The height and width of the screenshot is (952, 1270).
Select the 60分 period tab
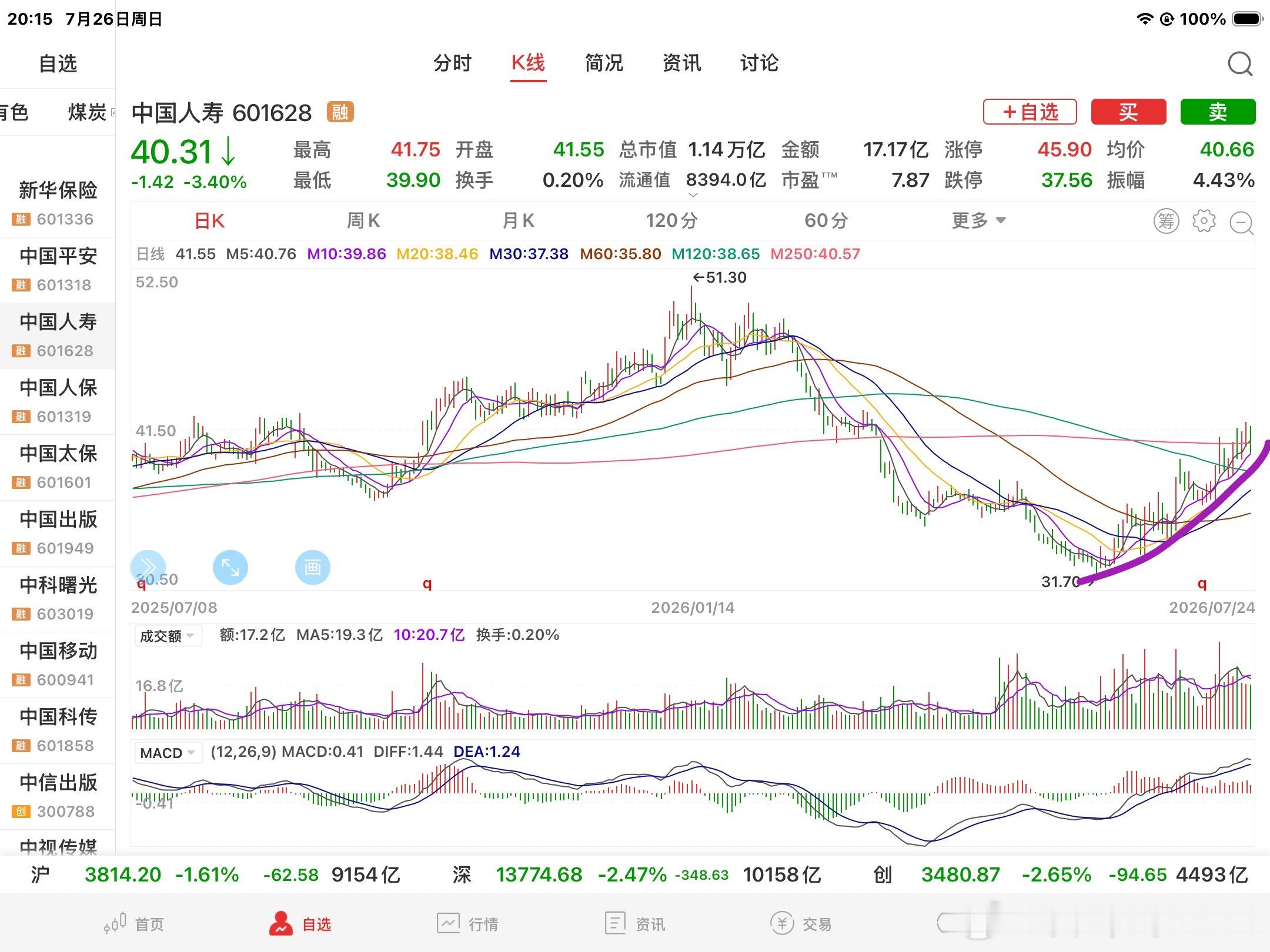coord(826,220)
